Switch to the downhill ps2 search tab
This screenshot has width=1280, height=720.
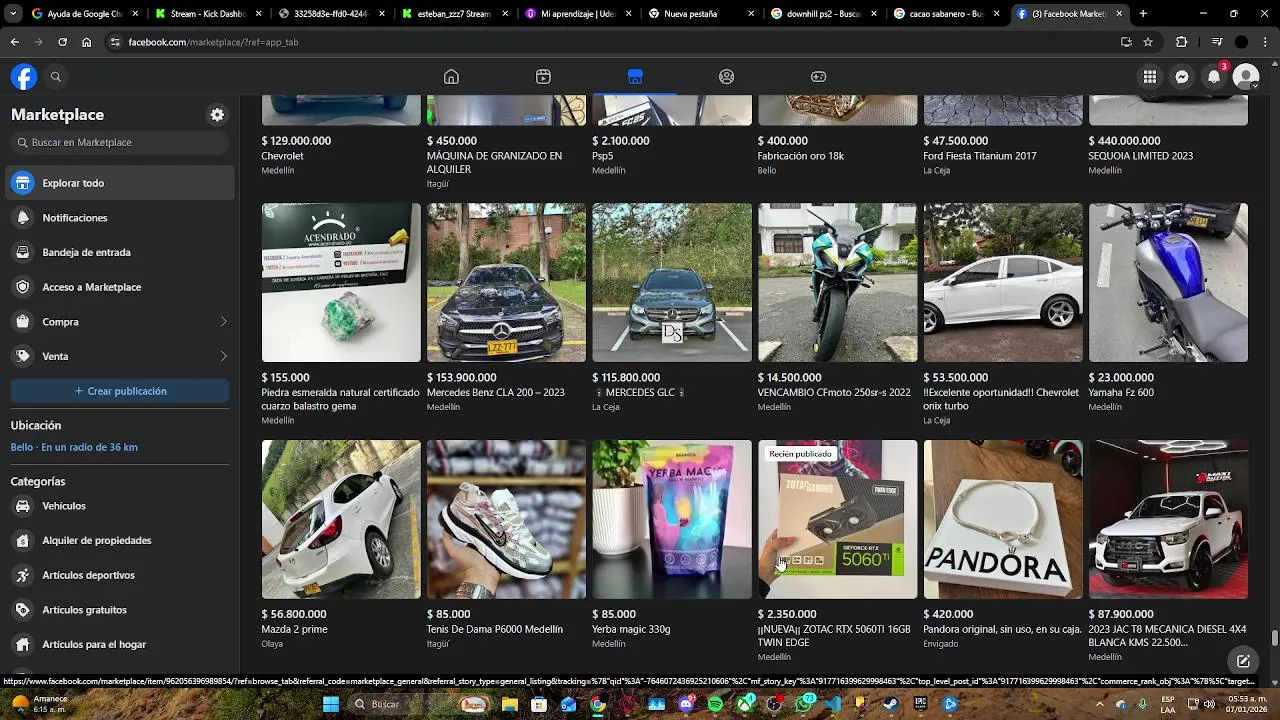[x=823, y=14]
